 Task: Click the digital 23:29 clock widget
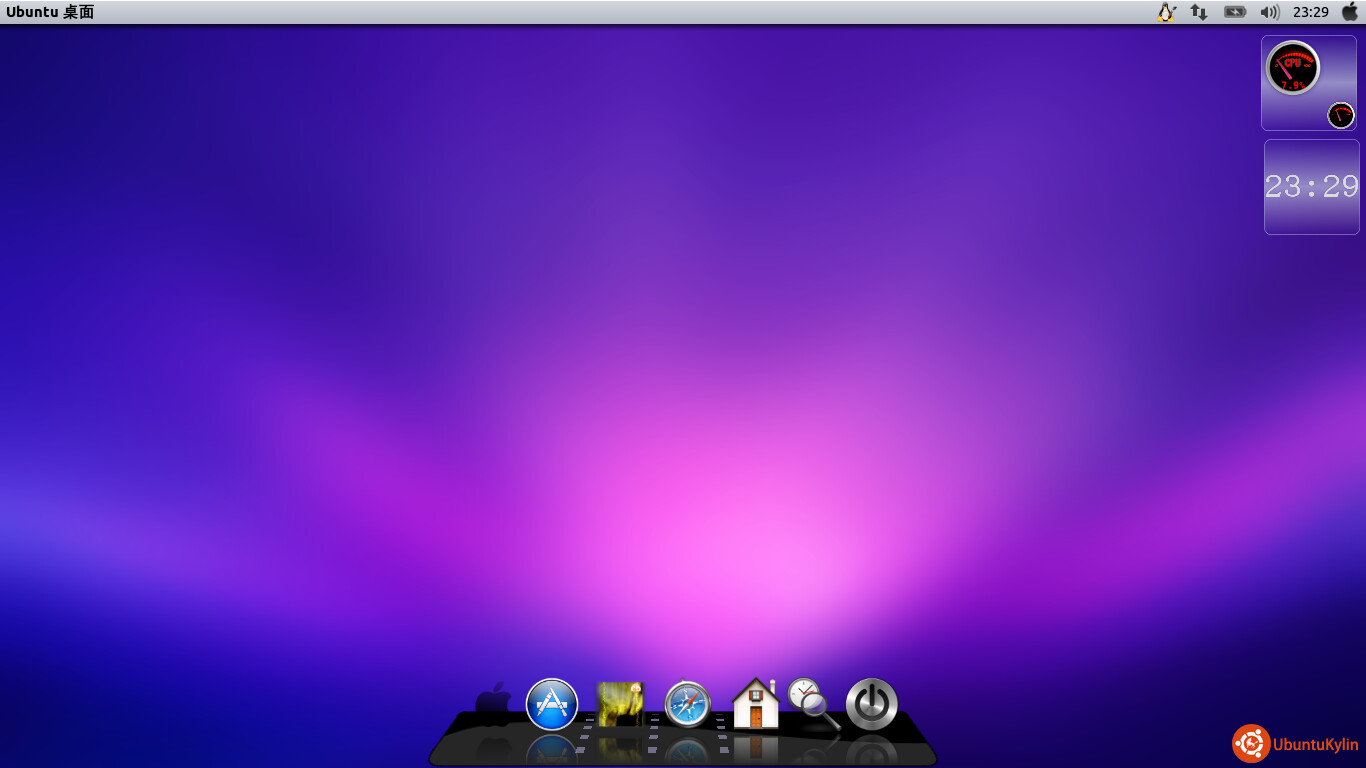click(1311, 187)
